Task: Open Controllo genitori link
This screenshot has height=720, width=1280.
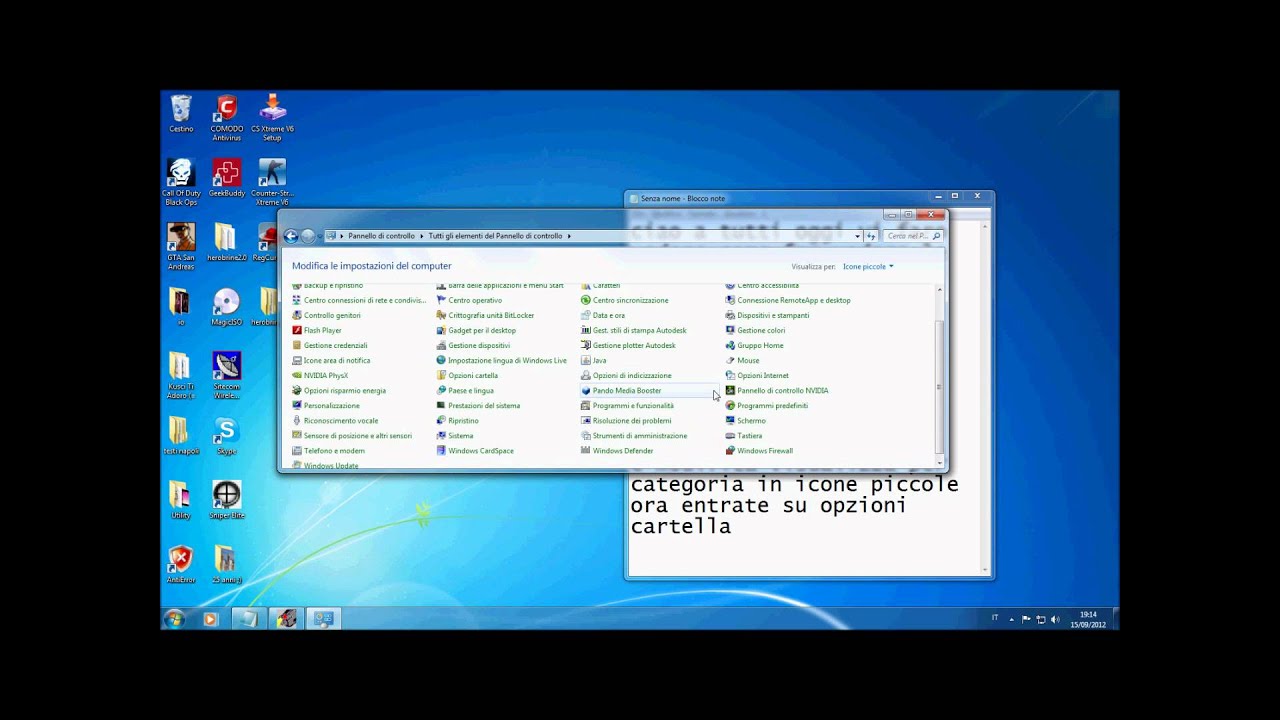Action: coord(326,315)
